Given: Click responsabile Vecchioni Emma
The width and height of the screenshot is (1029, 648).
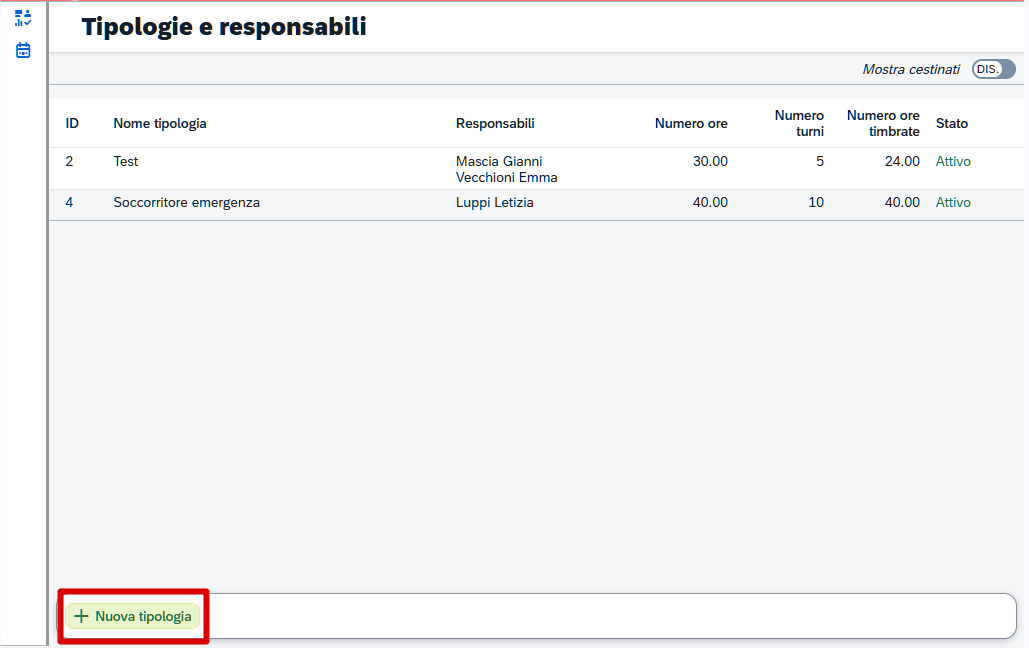Looking at the screenshot, I should click(506, 178).
